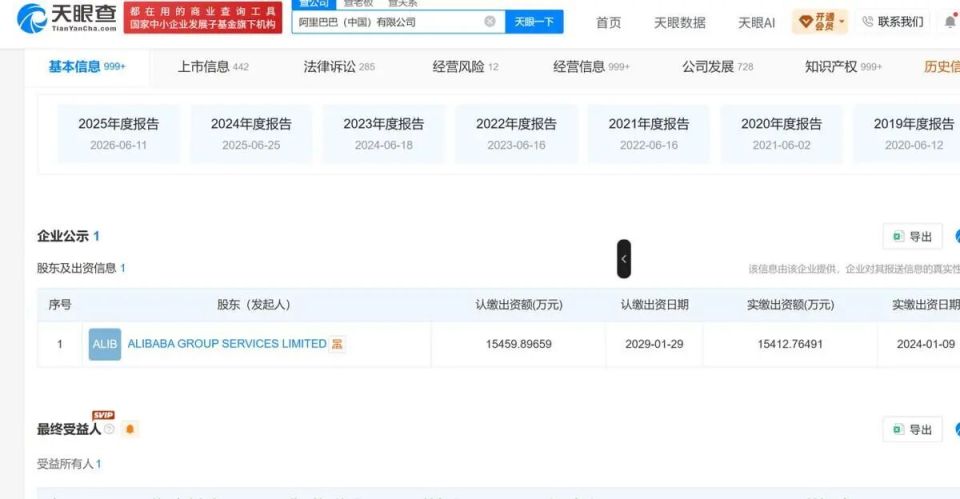The width and height of the screenshot is (960, 499).
Task: Open the 2023年度报告 card
Action: pos(384,133)
